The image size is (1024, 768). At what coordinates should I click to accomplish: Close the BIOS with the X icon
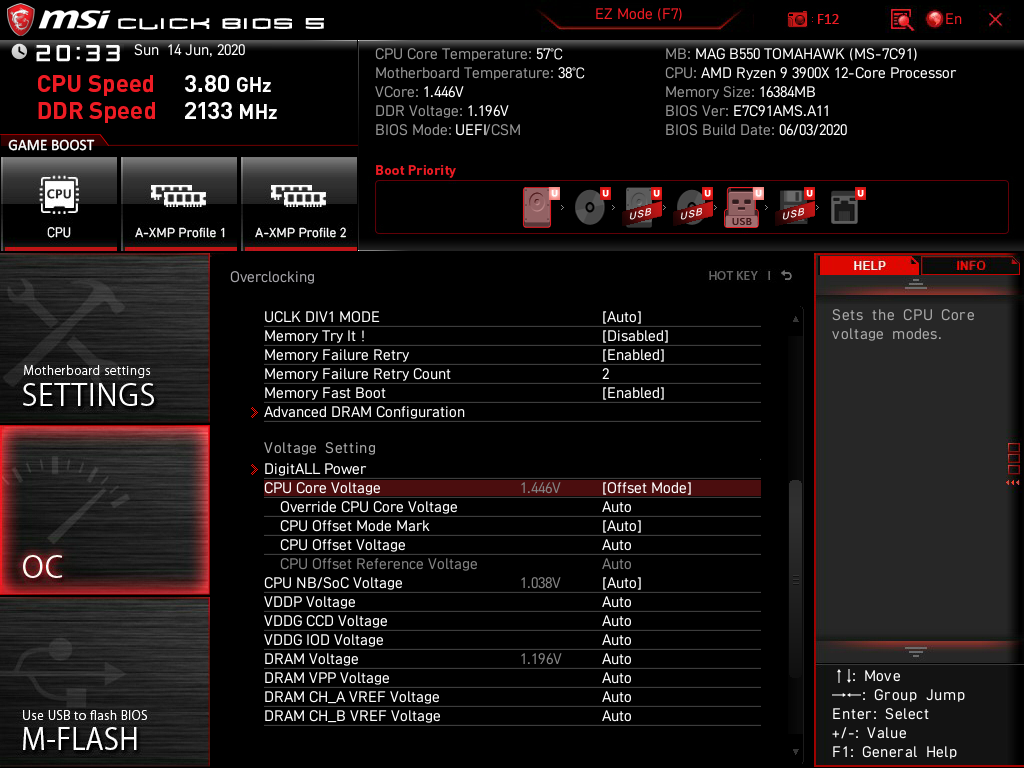pyautogui.click(x=995, y=20)
